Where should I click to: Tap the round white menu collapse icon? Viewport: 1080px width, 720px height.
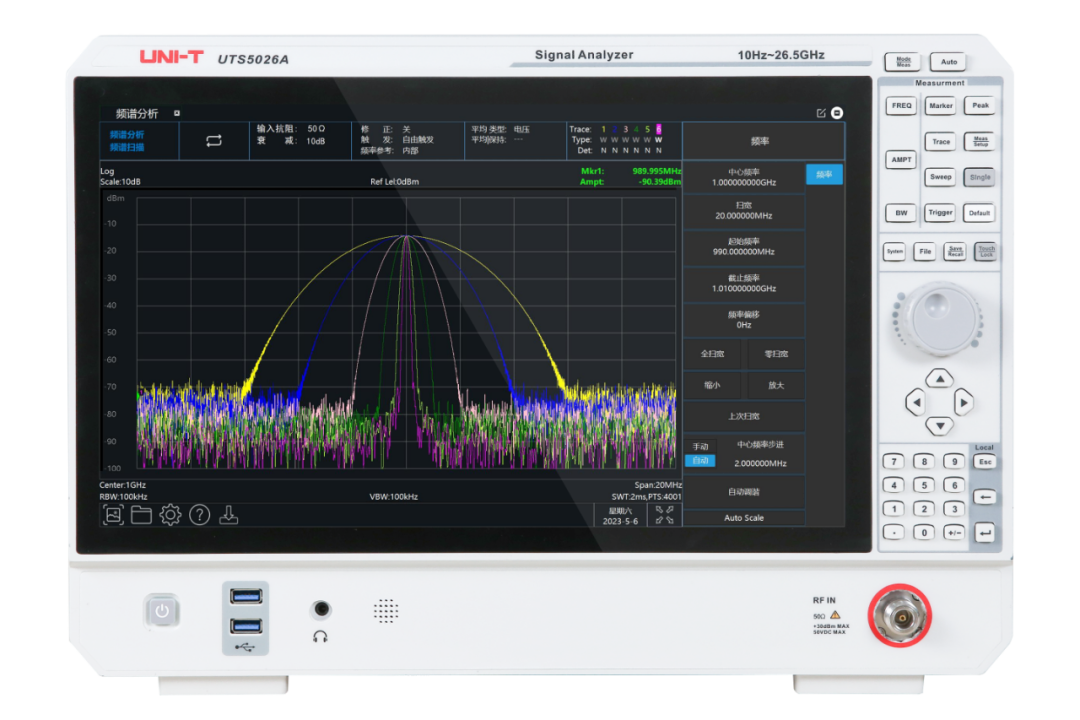(x=837, y=113)
